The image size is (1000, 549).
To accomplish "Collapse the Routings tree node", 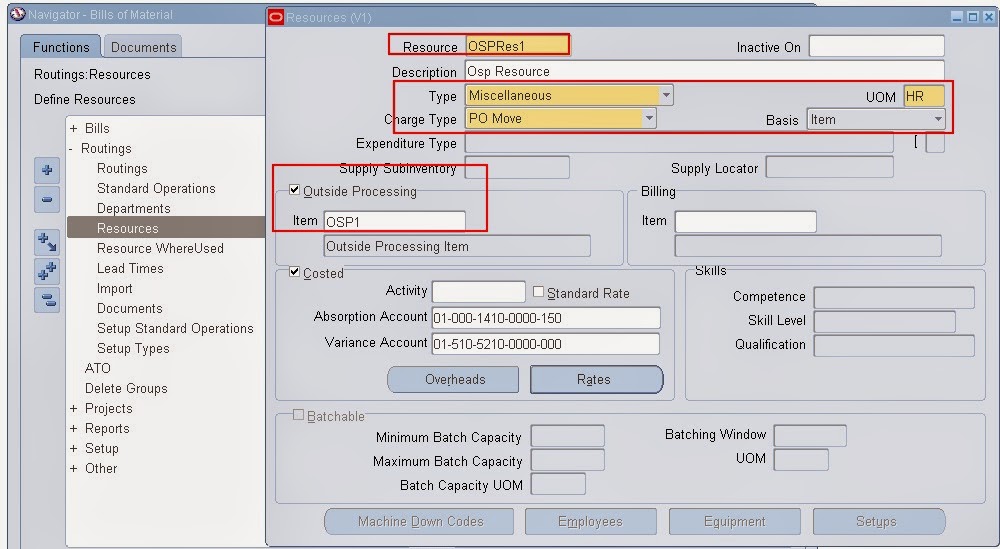I will pyautogui.click(x=71, y=149).
